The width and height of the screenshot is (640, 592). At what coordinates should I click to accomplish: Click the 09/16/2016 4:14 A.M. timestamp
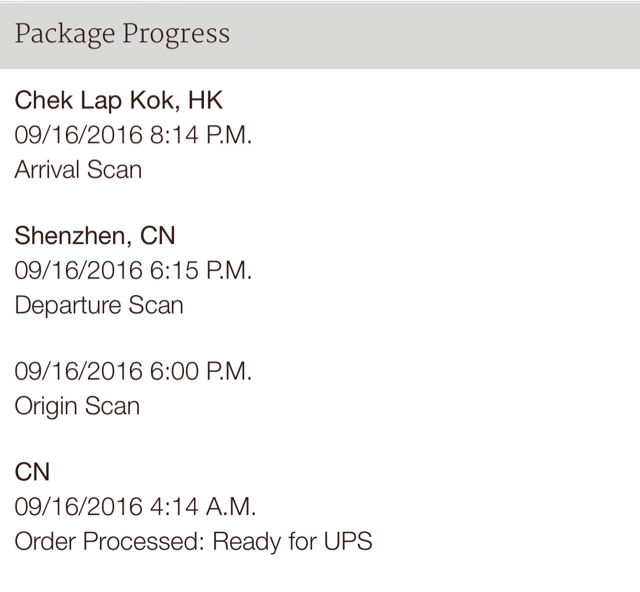tap(135, 507)
